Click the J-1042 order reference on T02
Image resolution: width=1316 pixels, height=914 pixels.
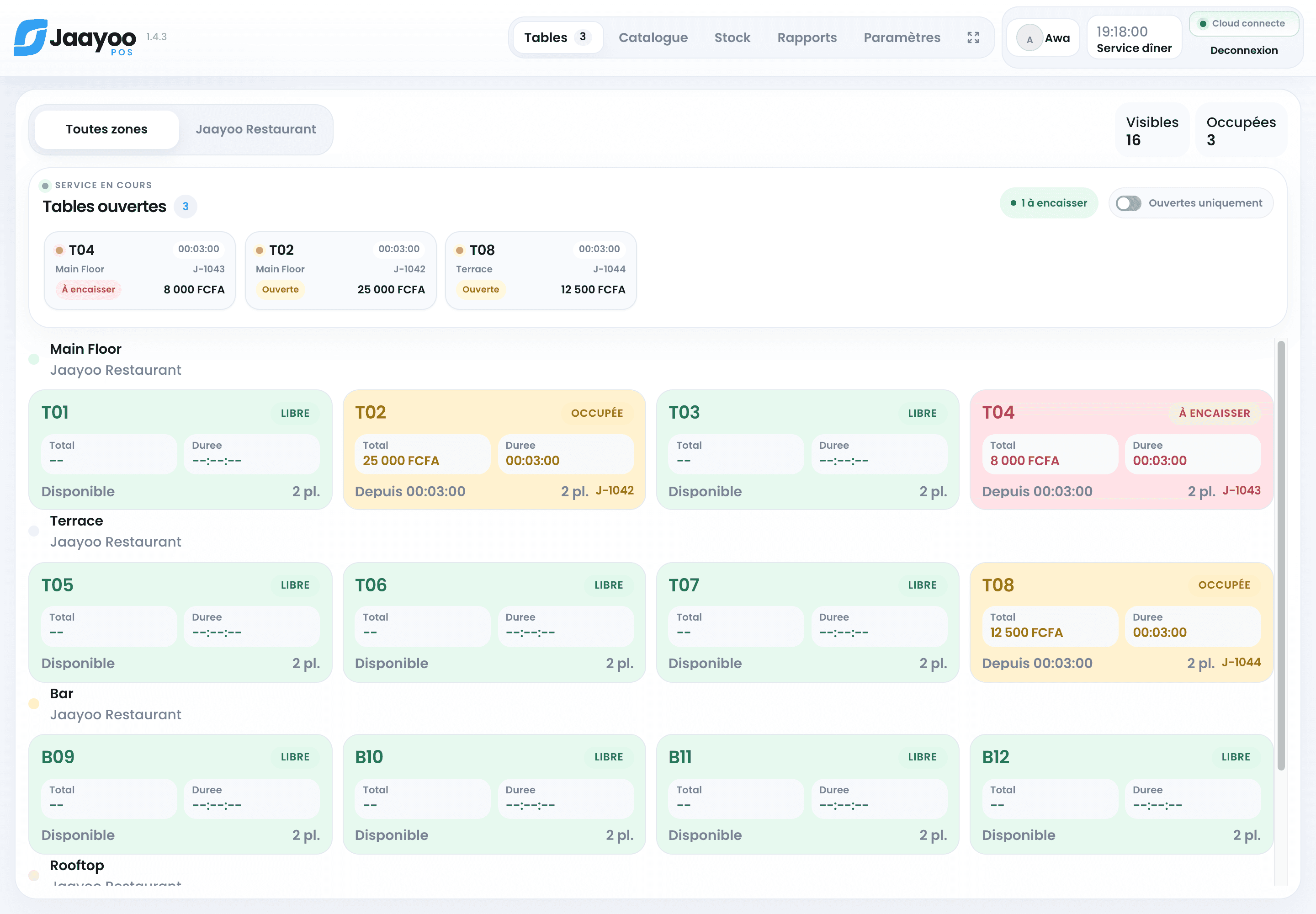[x=615, y=491]
